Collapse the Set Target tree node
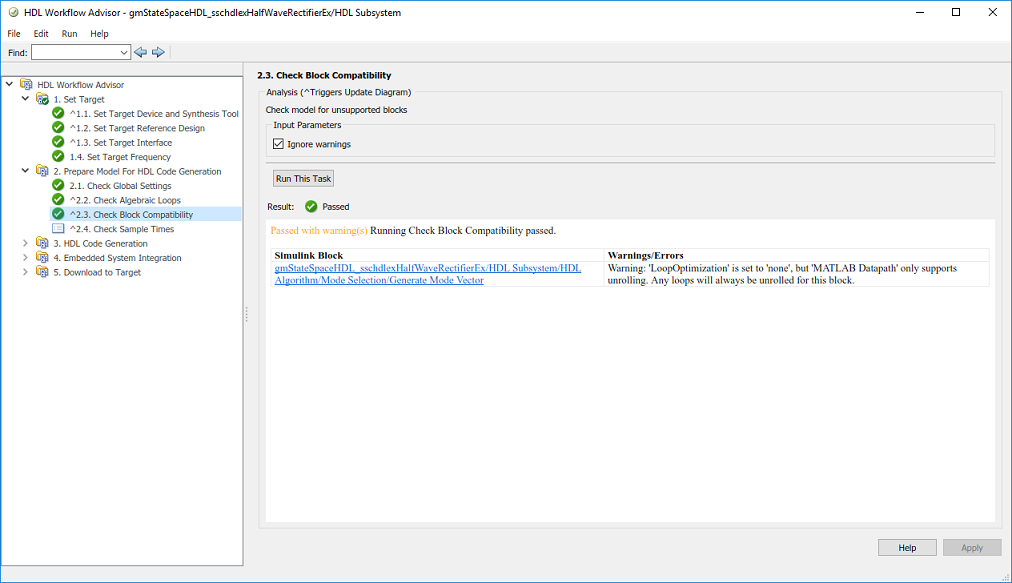1012x583 pixels. tap(26, 99)
